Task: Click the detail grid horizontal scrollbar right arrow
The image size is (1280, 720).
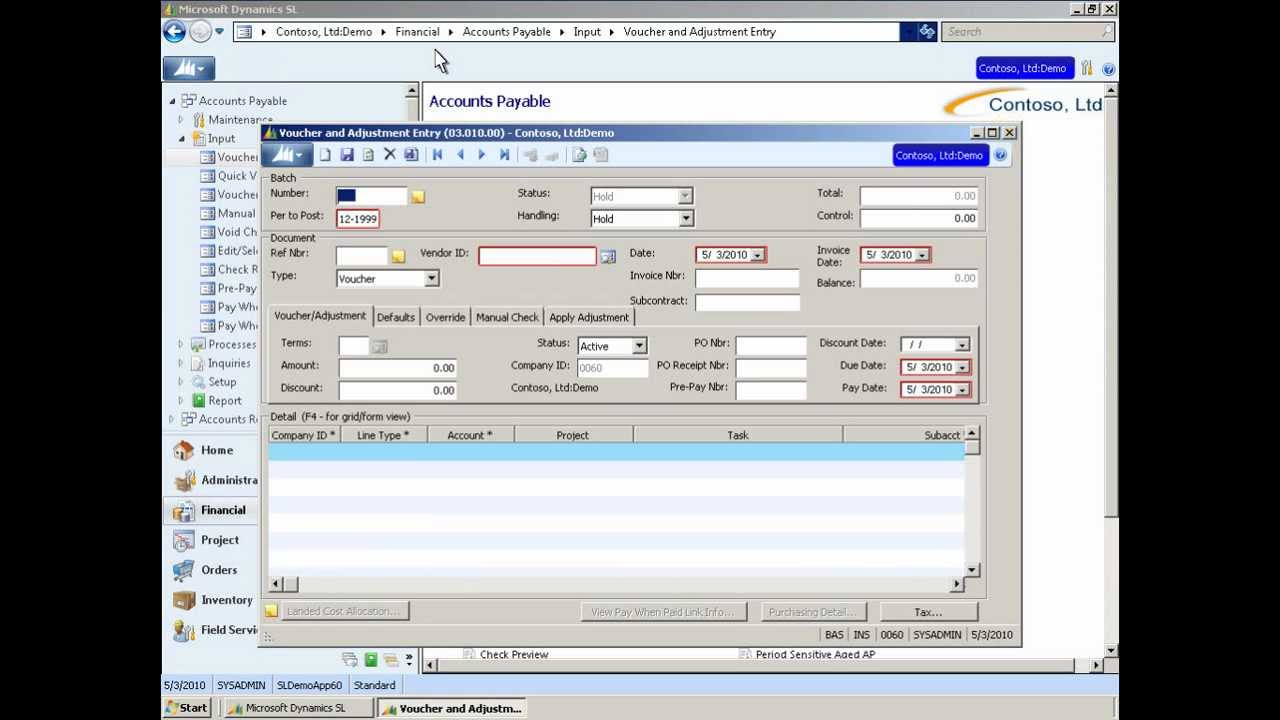Action: pos(956,584)
